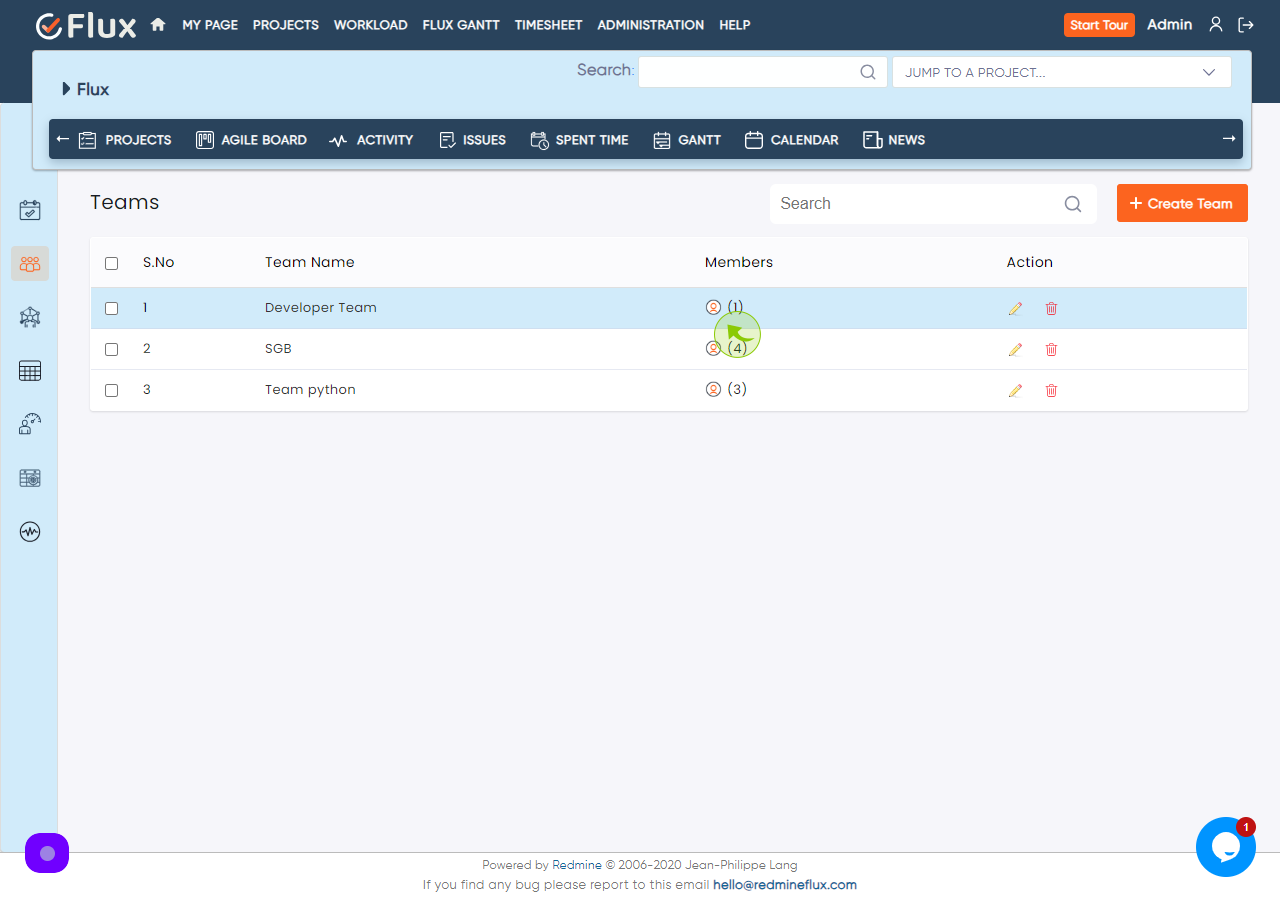Edit the Team python row
Screen dimensions: 1280x897
[1015, 391]
